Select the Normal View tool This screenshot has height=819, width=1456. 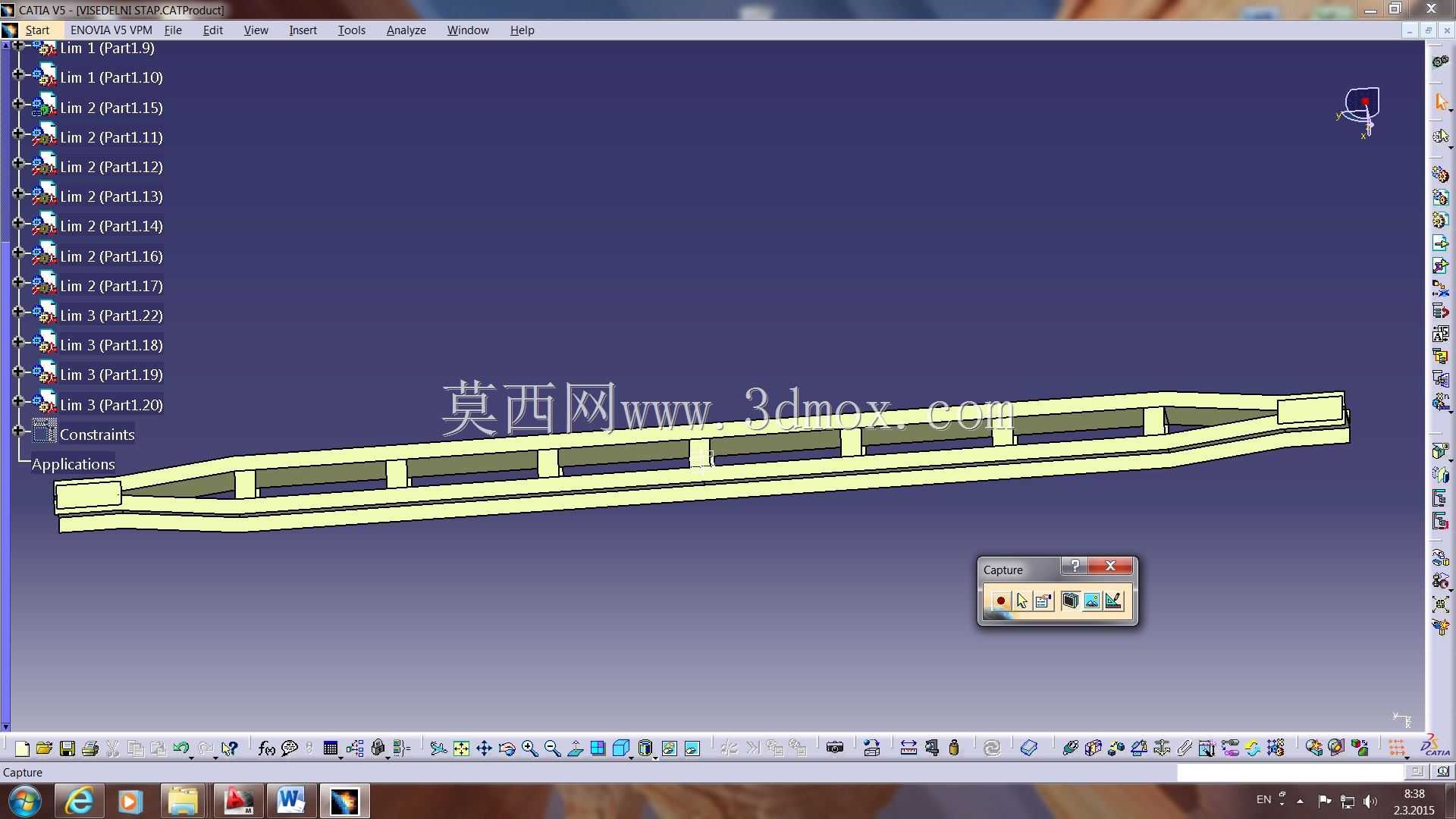575,749
